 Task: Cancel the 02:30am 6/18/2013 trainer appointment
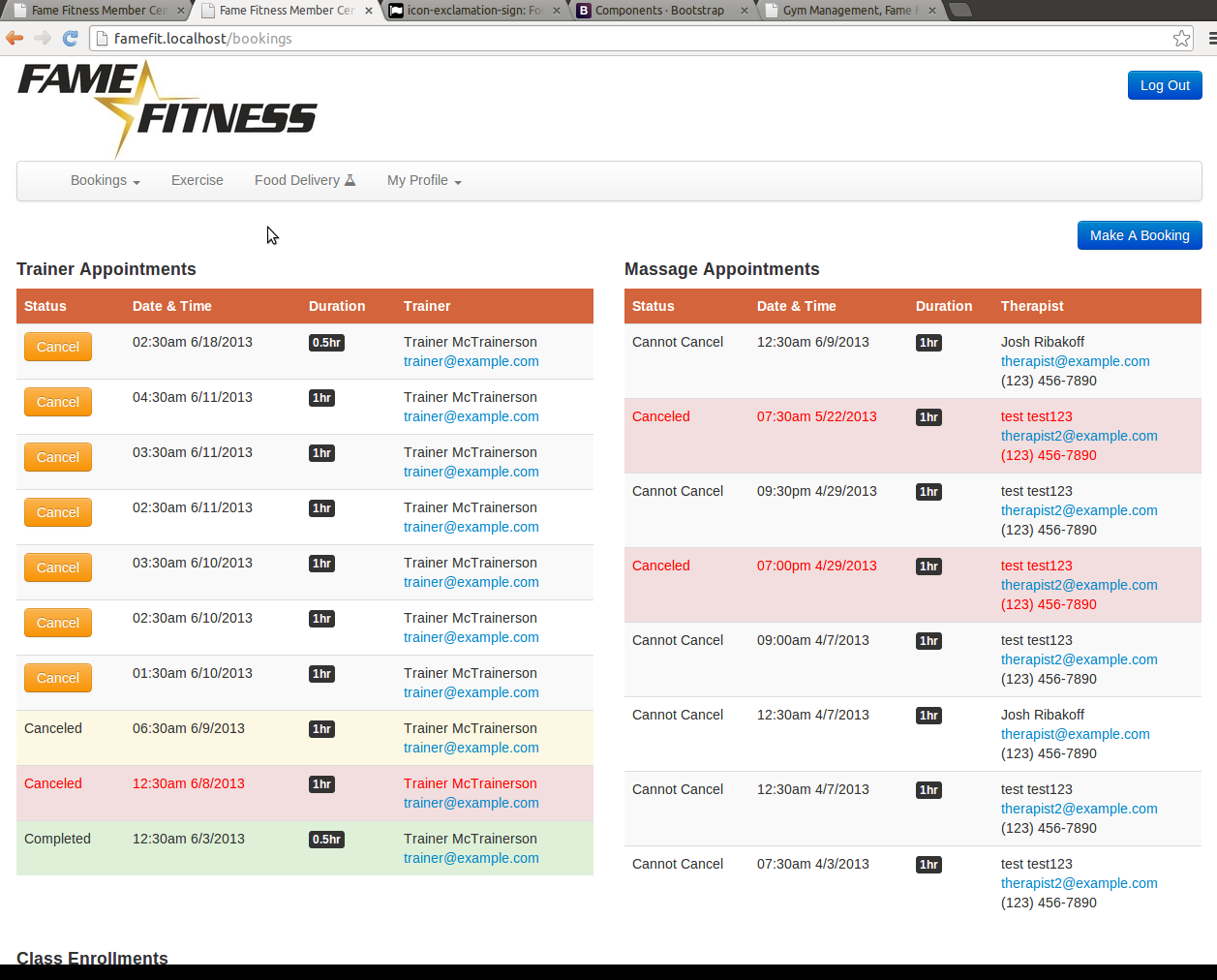pyautogui.click(x=58, y=347)
